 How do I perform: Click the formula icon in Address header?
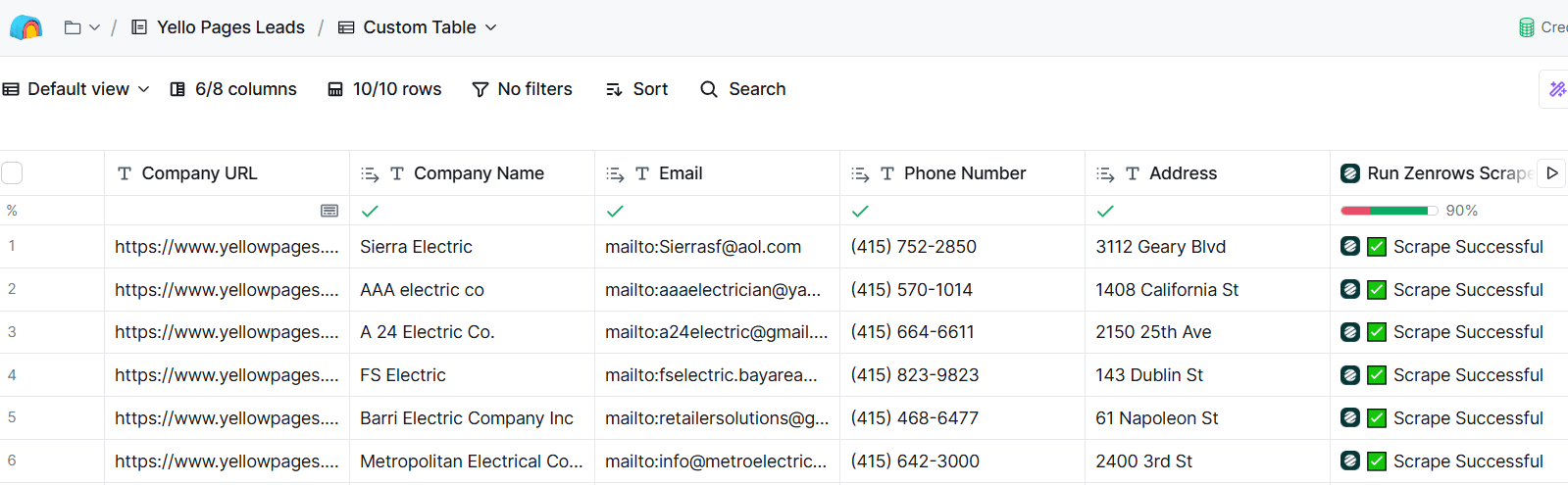[1105, 174]
